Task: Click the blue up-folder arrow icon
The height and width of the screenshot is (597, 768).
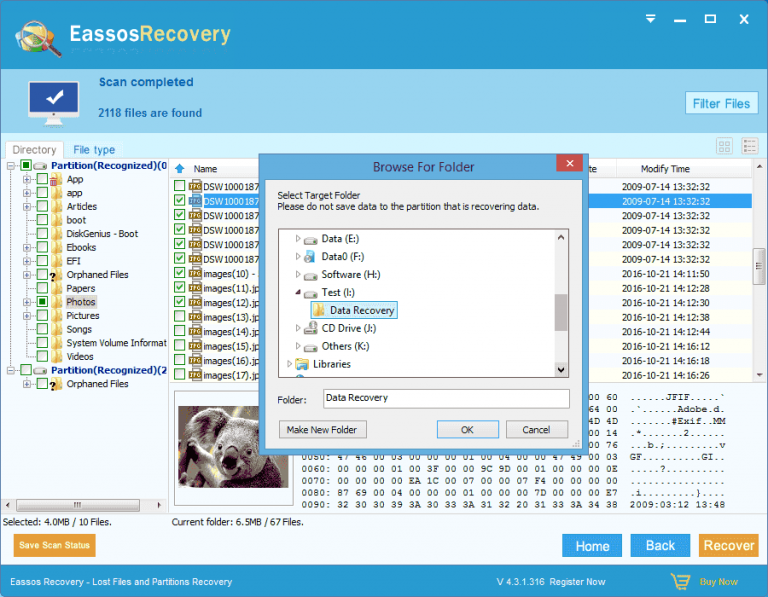Action: click(x=180, y=169)
